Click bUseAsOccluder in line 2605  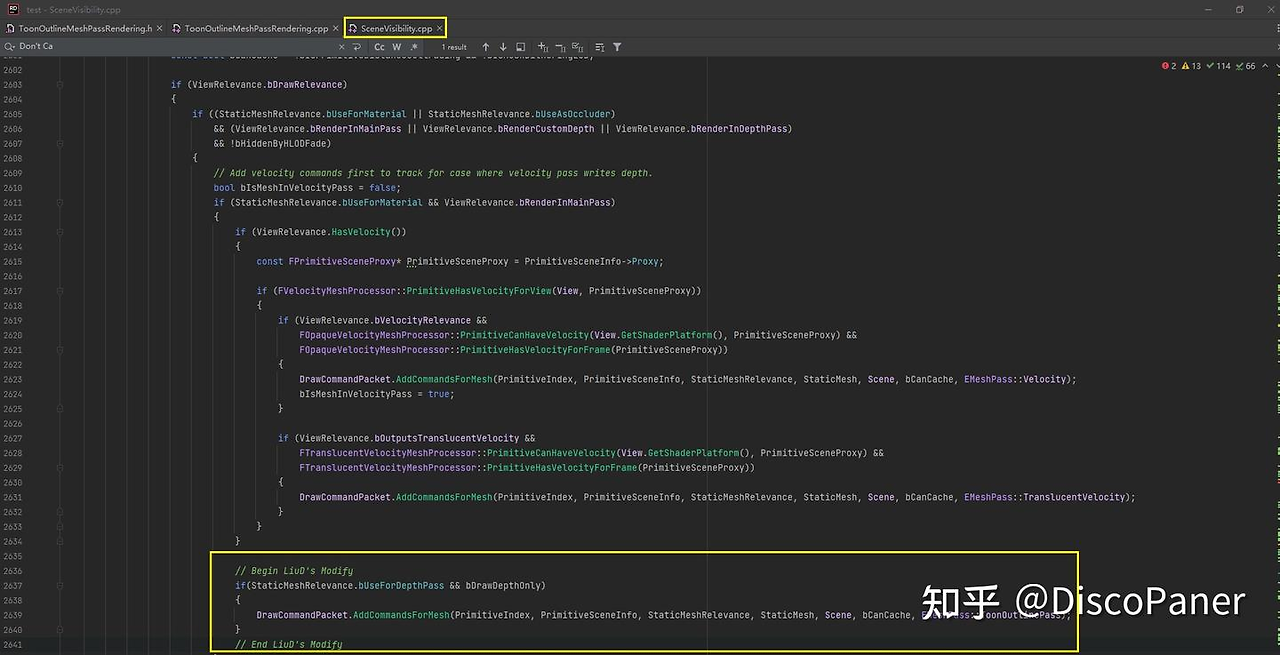coord(572,114)
